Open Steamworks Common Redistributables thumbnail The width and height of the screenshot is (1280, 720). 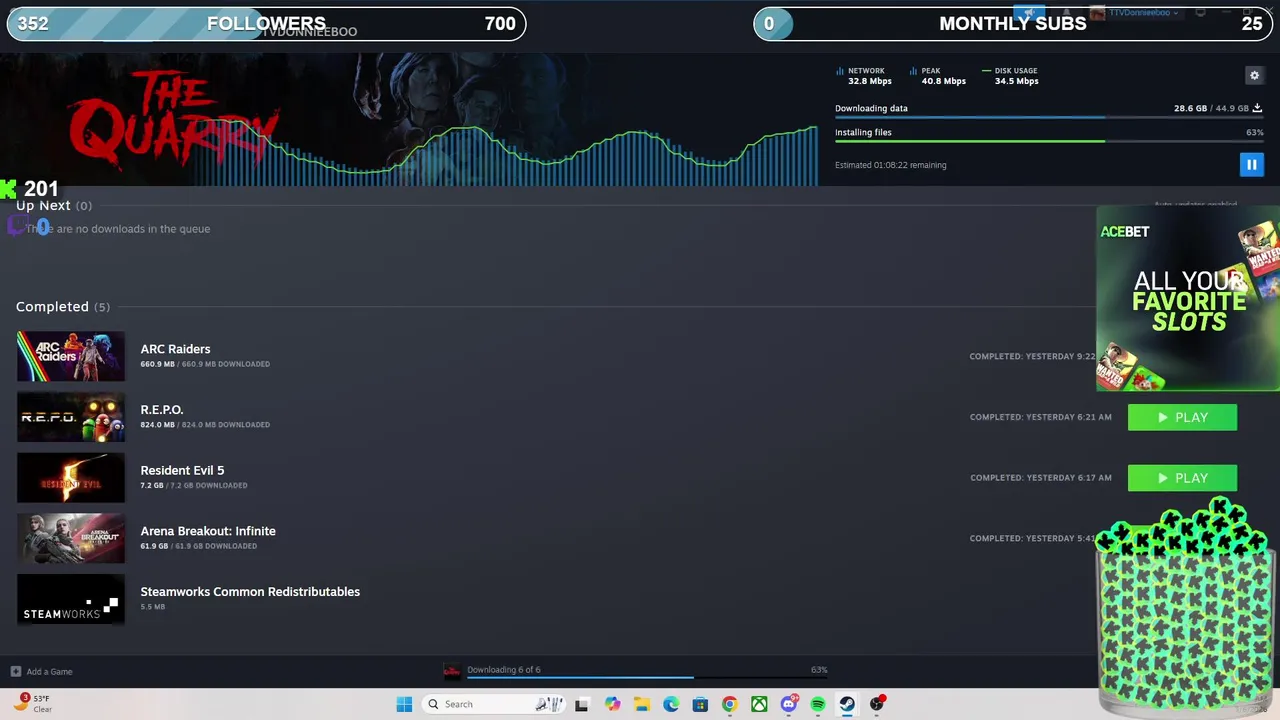coord(71,599)
